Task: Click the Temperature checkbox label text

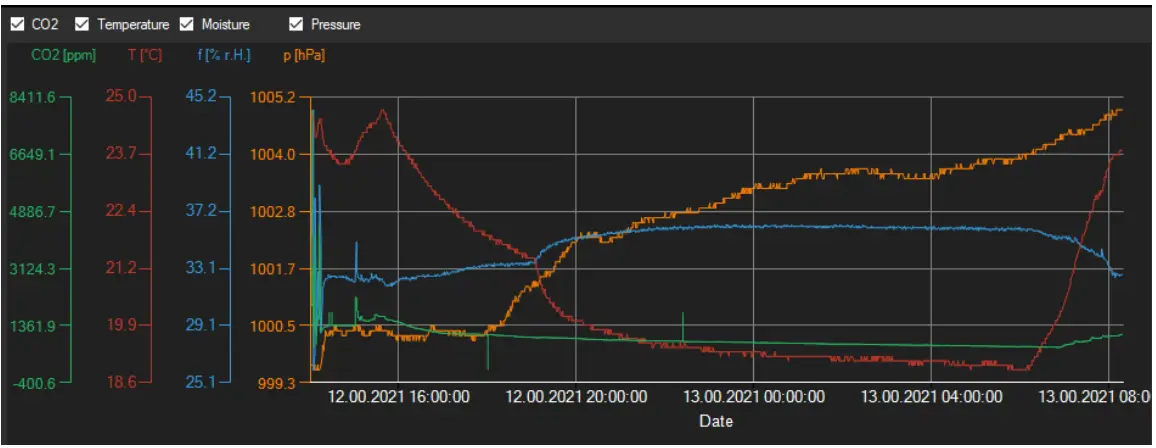Action: tap(133, 24)
